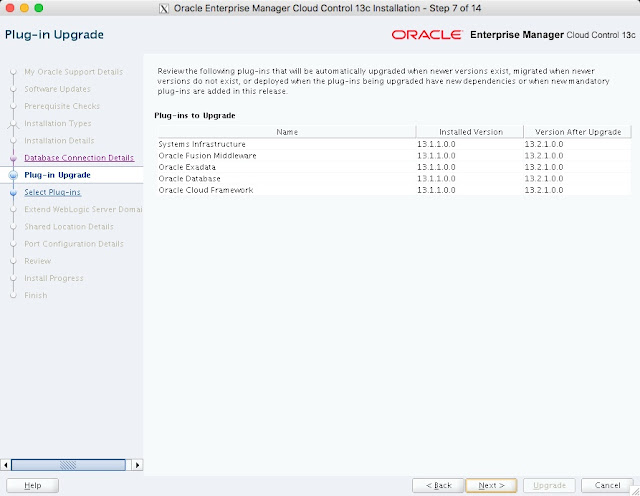
Task: Select the Plug-in Upgrade step
Action: [x=57, y=175]
